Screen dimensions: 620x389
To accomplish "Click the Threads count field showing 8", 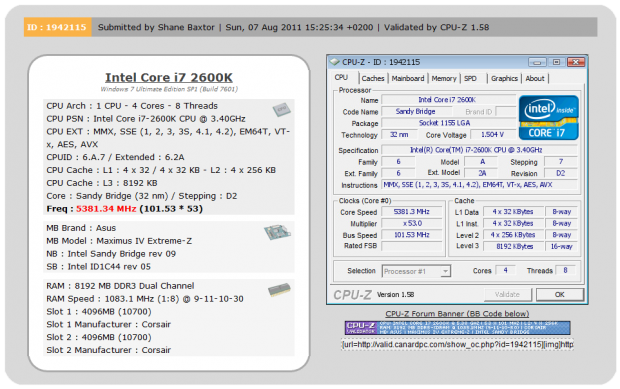I will (565, 270).
